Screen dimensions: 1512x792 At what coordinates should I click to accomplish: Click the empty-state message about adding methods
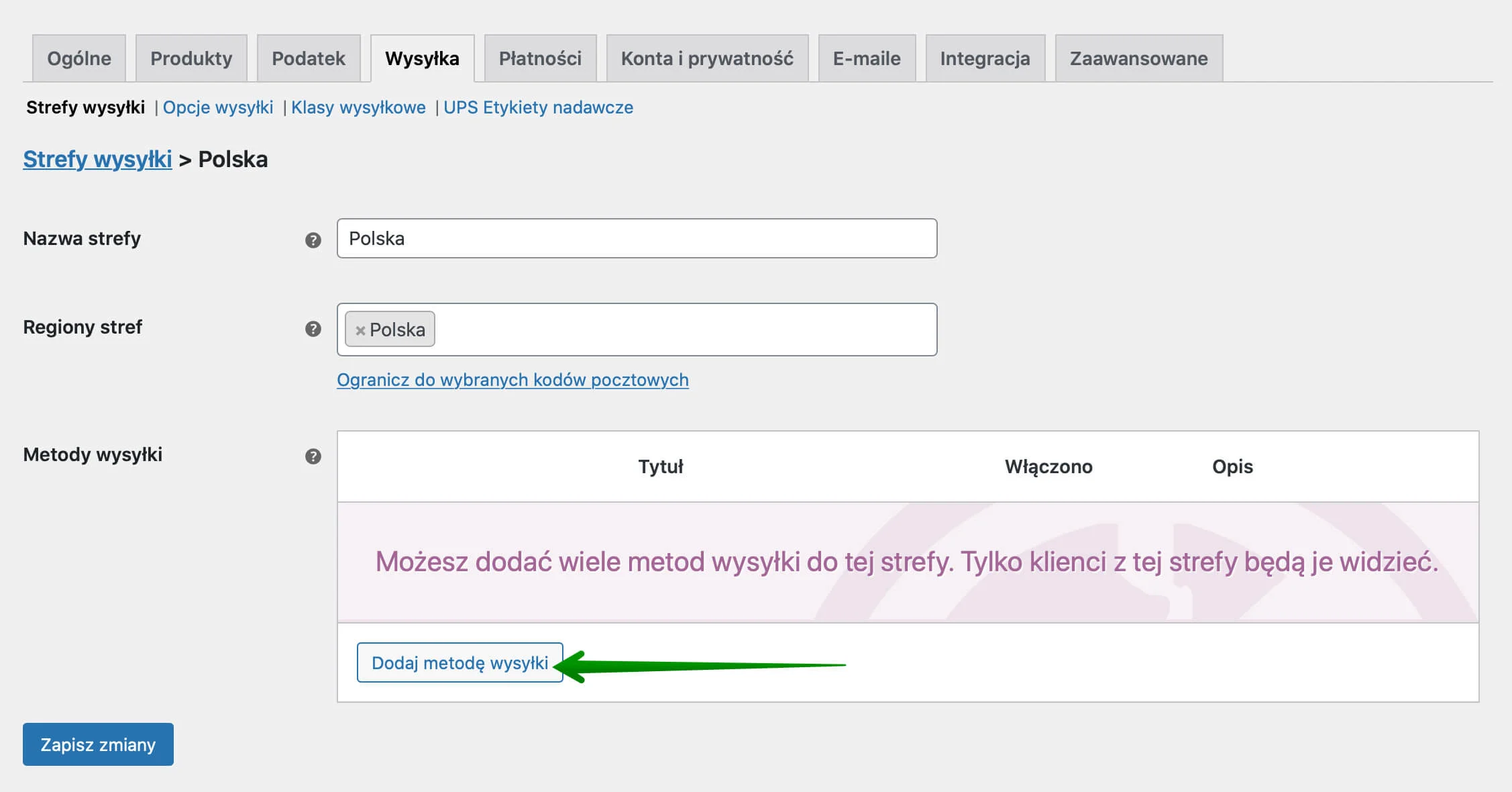point(907,562)
